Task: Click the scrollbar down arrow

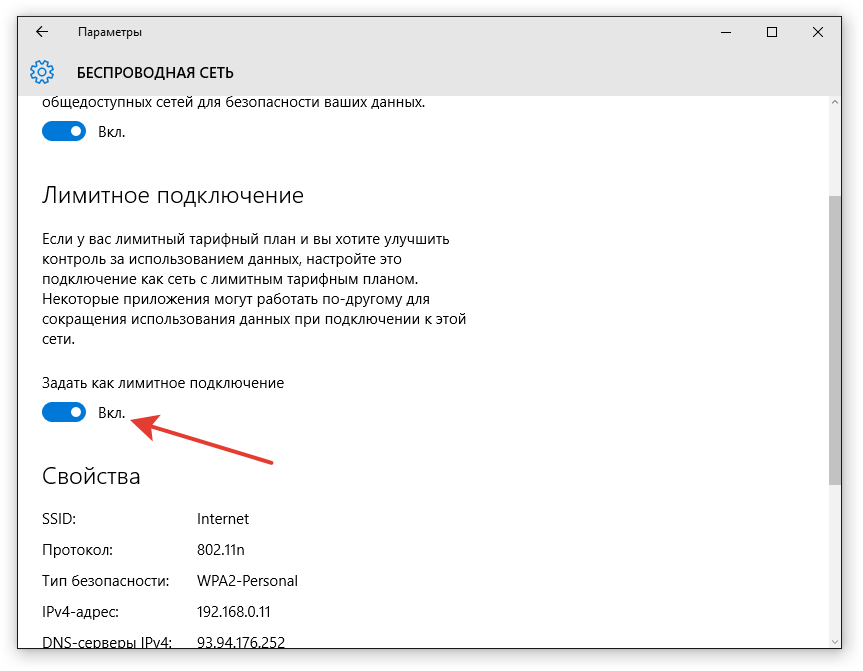Action: 834,642
